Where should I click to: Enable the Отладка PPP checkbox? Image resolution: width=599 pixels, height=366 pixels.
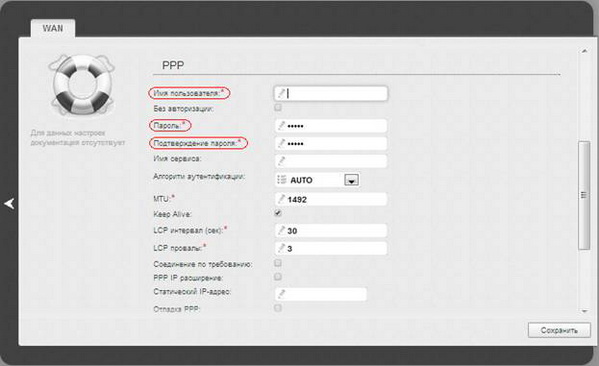[x=278, y=308]
